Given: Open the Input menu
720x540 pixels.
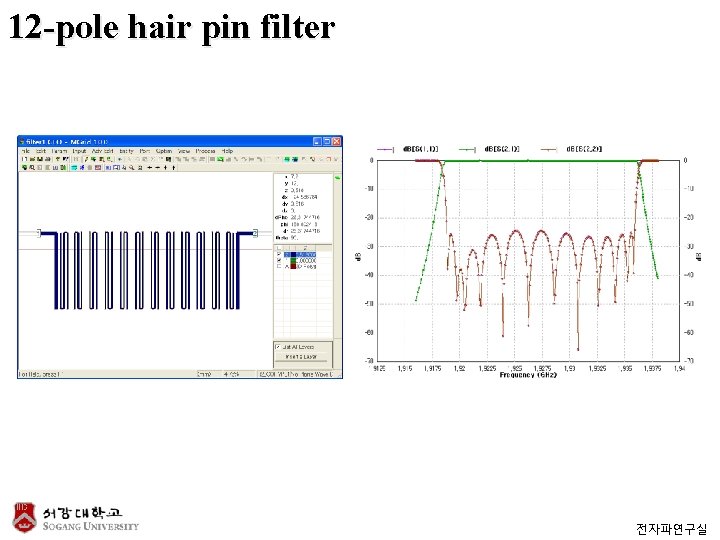Looking at the screenshot, I should pos(79,151).
